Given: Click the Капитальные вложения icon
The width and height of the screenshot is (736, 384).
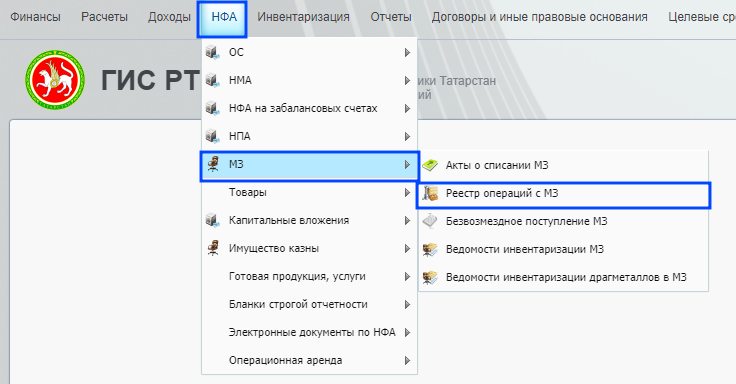Looking at the screenshot, I should click(213, 220).
